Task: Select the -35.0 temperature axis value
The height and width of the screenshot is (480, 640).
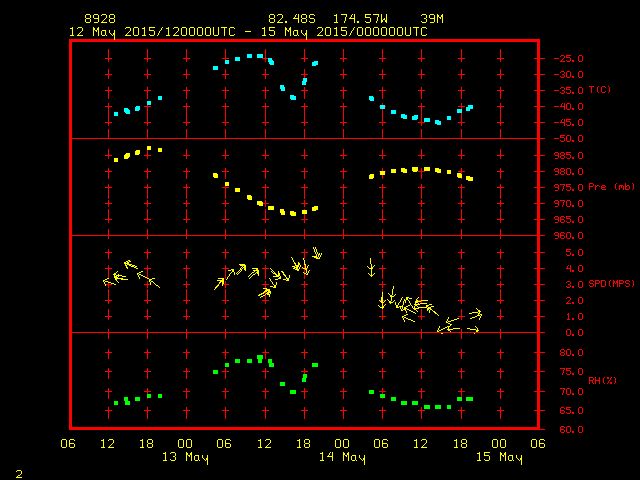Action: pyautogui.click(x=569, y=91)
